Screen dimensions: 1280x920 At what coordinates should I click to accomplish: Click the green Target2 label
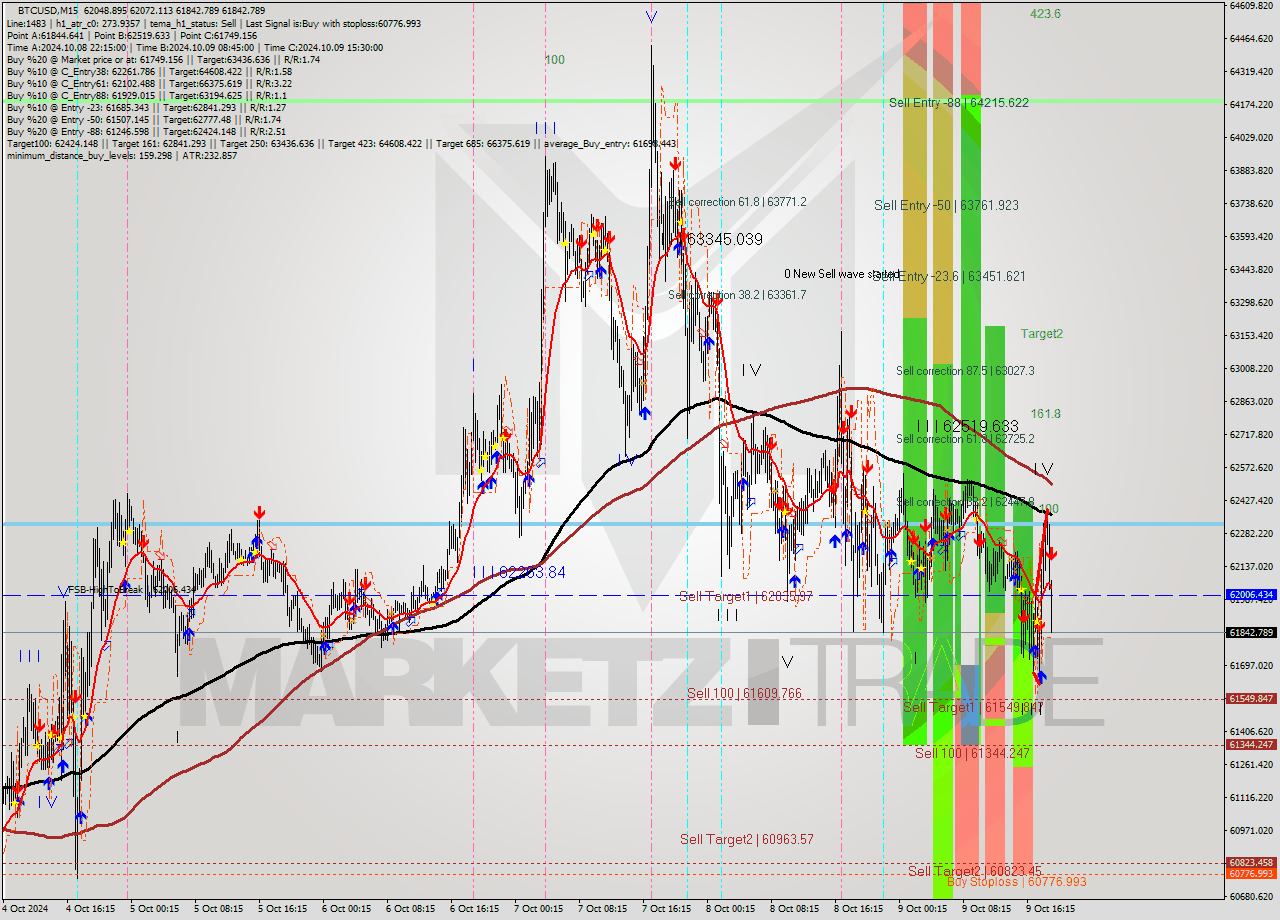(x=1042, y=333)
